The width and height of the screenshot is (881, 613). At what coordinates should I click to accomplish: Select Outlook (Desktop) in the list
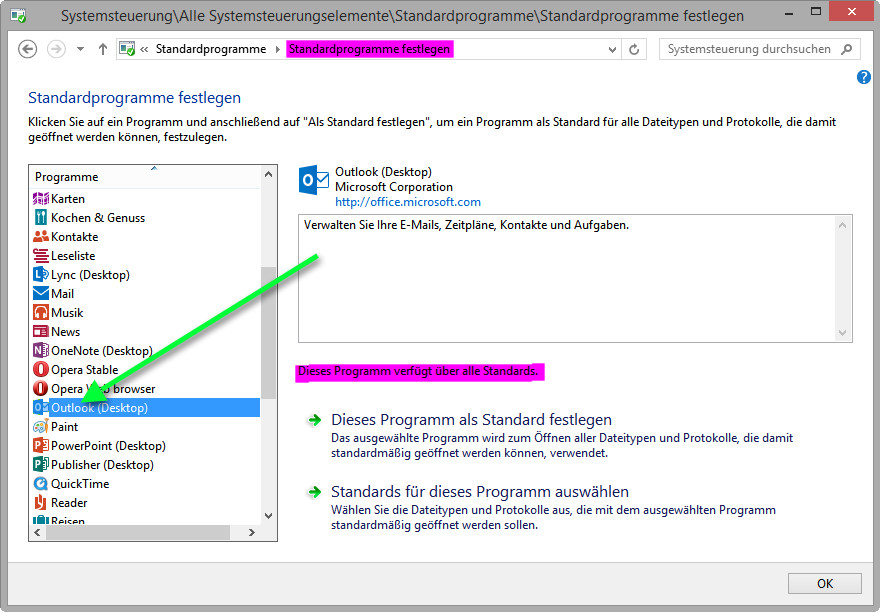(146, 407)
